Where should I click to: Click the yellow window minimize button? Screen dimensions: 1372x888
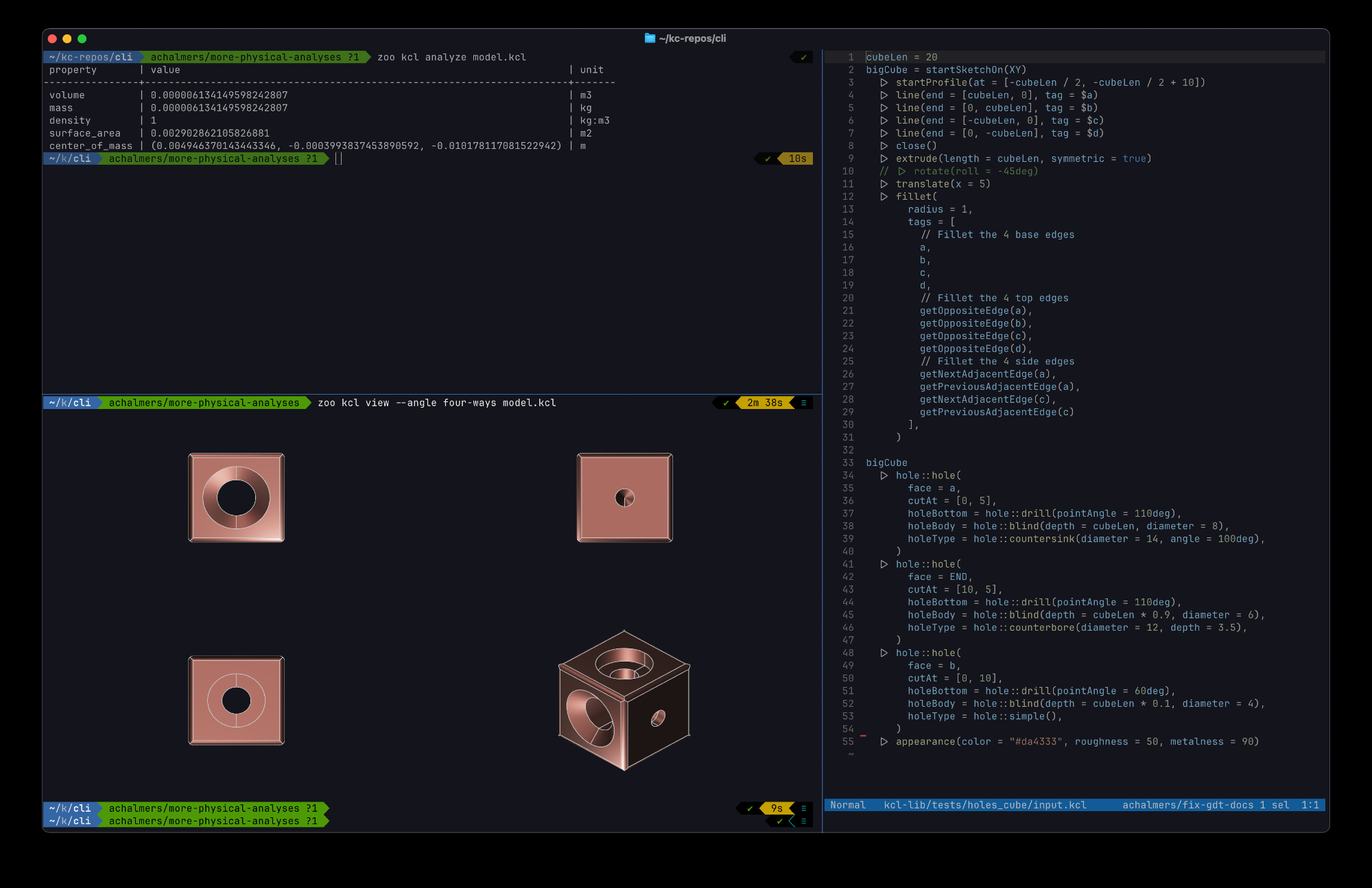[x=67, y=39]
